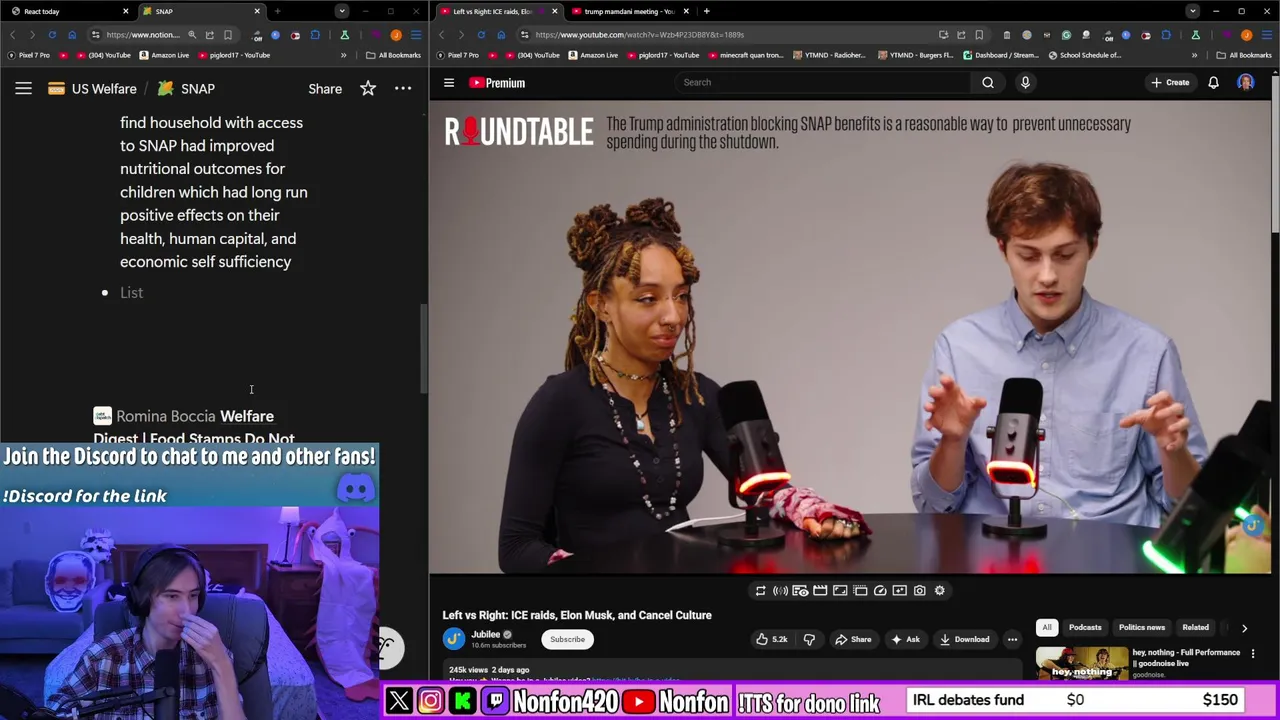Click the Ask button under the video
Image resolution: width=1280 pixels, height=720 pixels.
click(x=906, y=640)
